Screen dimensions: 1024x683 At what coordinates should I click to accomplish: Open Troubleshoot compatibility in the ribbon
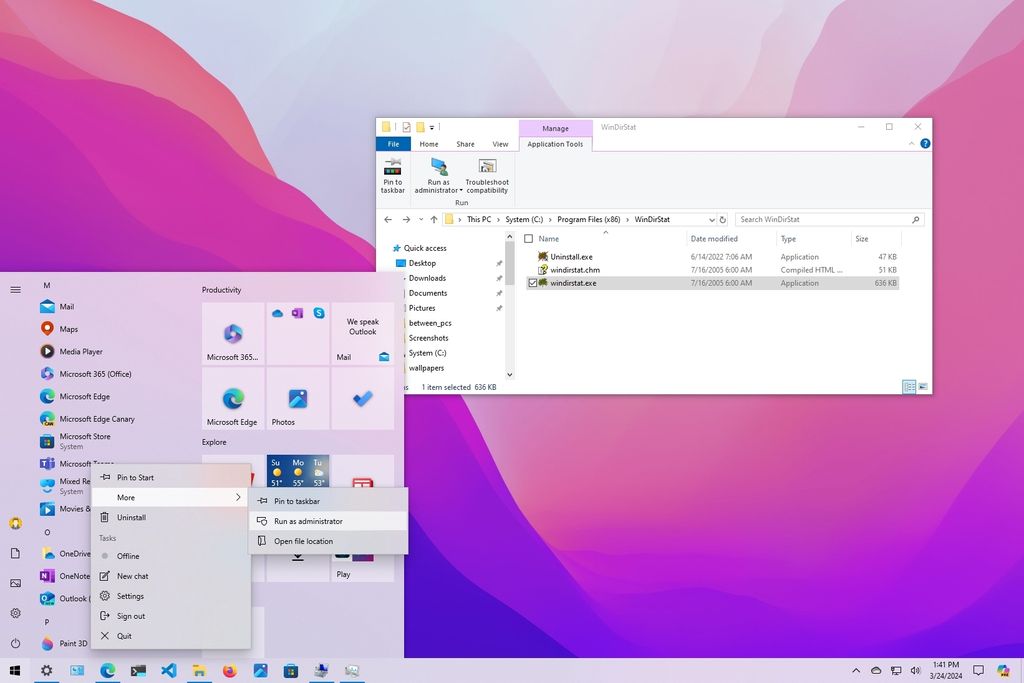pyautogui.click(x=487, y=169)
